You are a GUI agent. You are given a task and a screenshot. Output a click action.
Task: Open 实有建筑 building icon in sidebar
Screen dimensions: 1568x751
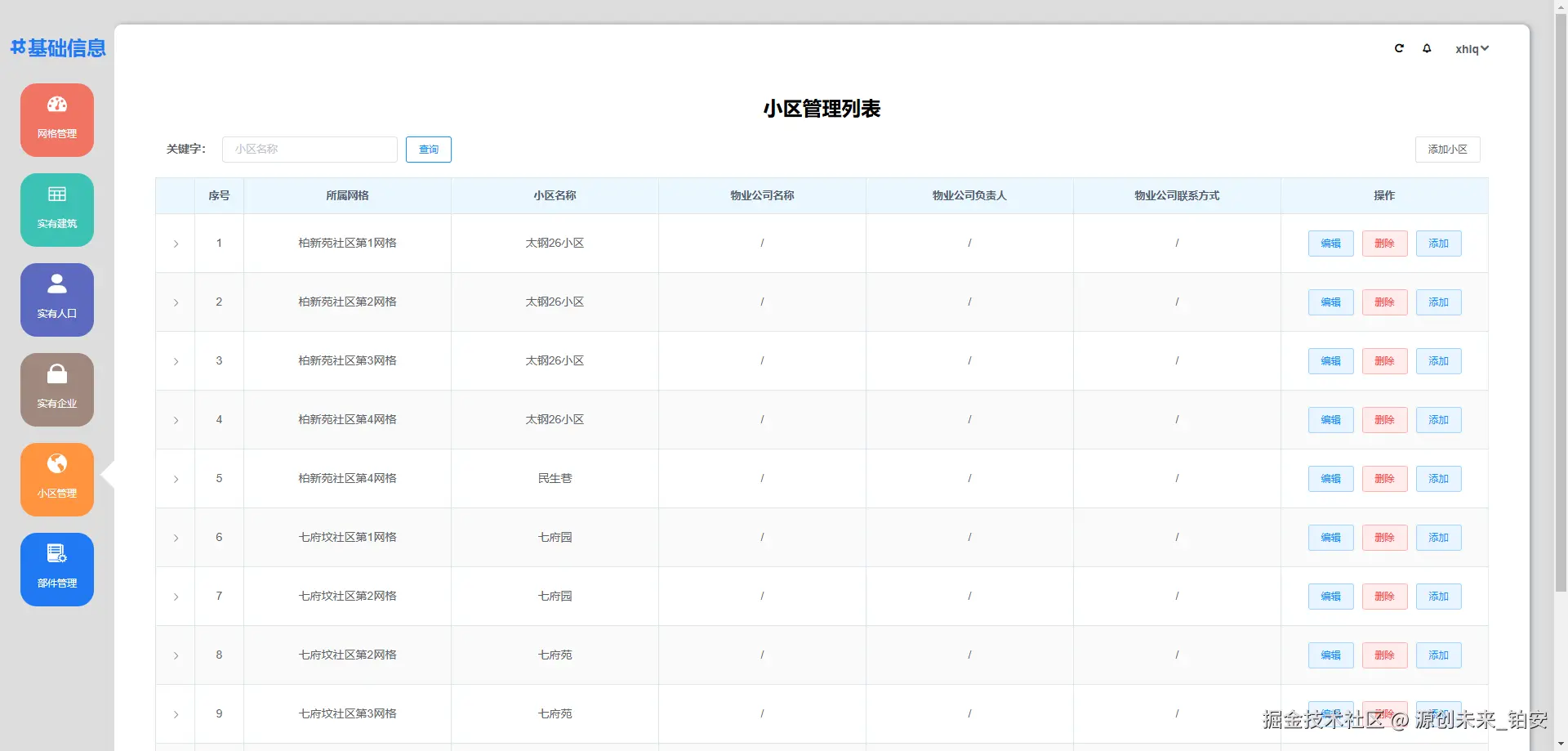56,194
